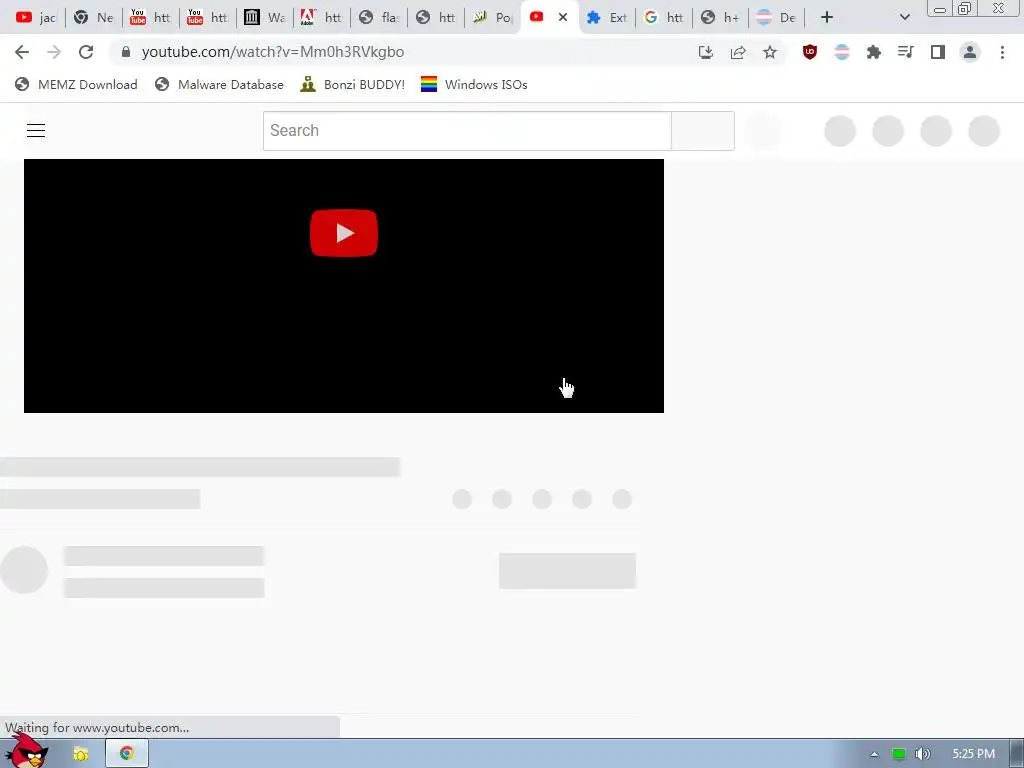Image resolution: width=1024 pixels, height=768 pixels.
Task: Open the uBlock Origin extension
Action: point(810,52)
